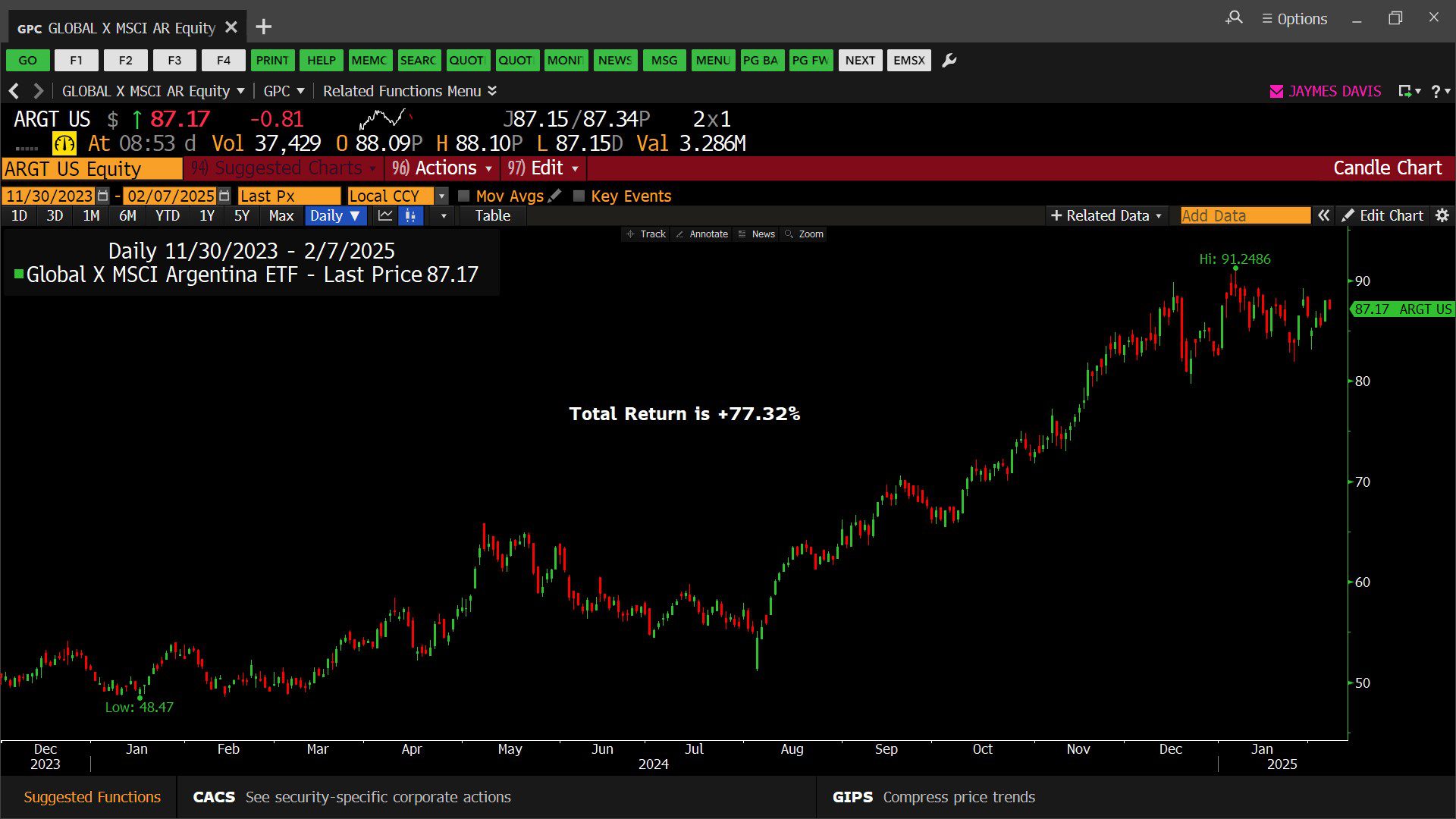Click the pink message envelope icon
The width and height of the screenshot is (1456, 819).
click(1276, 91)
